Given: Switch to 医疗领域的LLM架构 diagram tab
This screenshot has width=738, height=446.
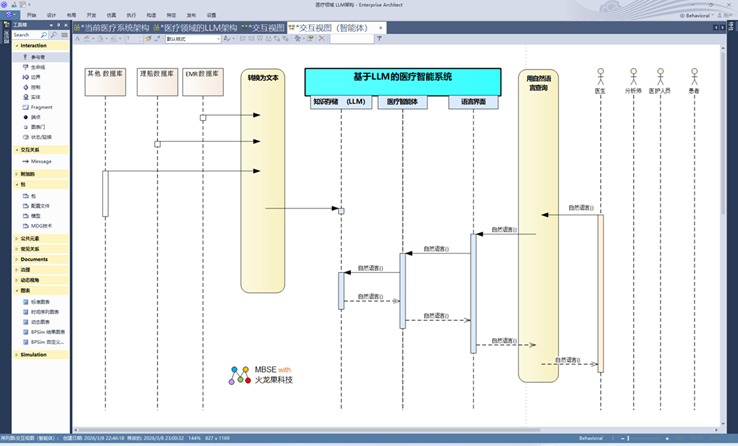Looking at the screenshot, I should coord(194,27).
